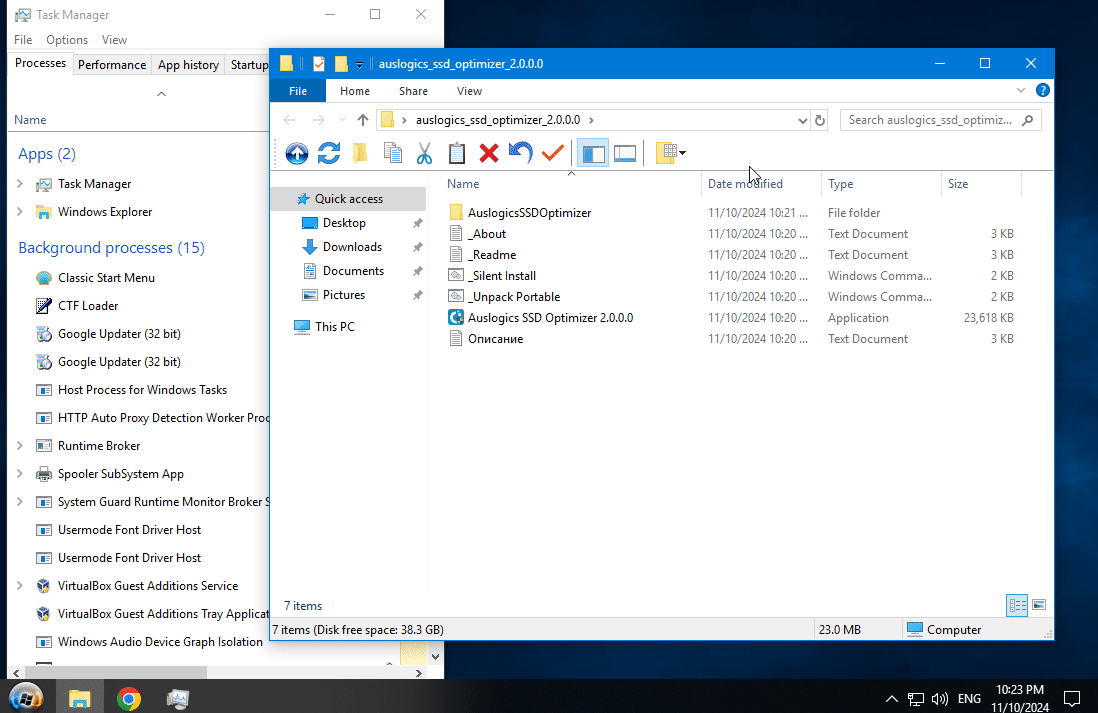Click the blue Undo arrow toolbar icon
The image size is (1098, 713).
(520, 152)
